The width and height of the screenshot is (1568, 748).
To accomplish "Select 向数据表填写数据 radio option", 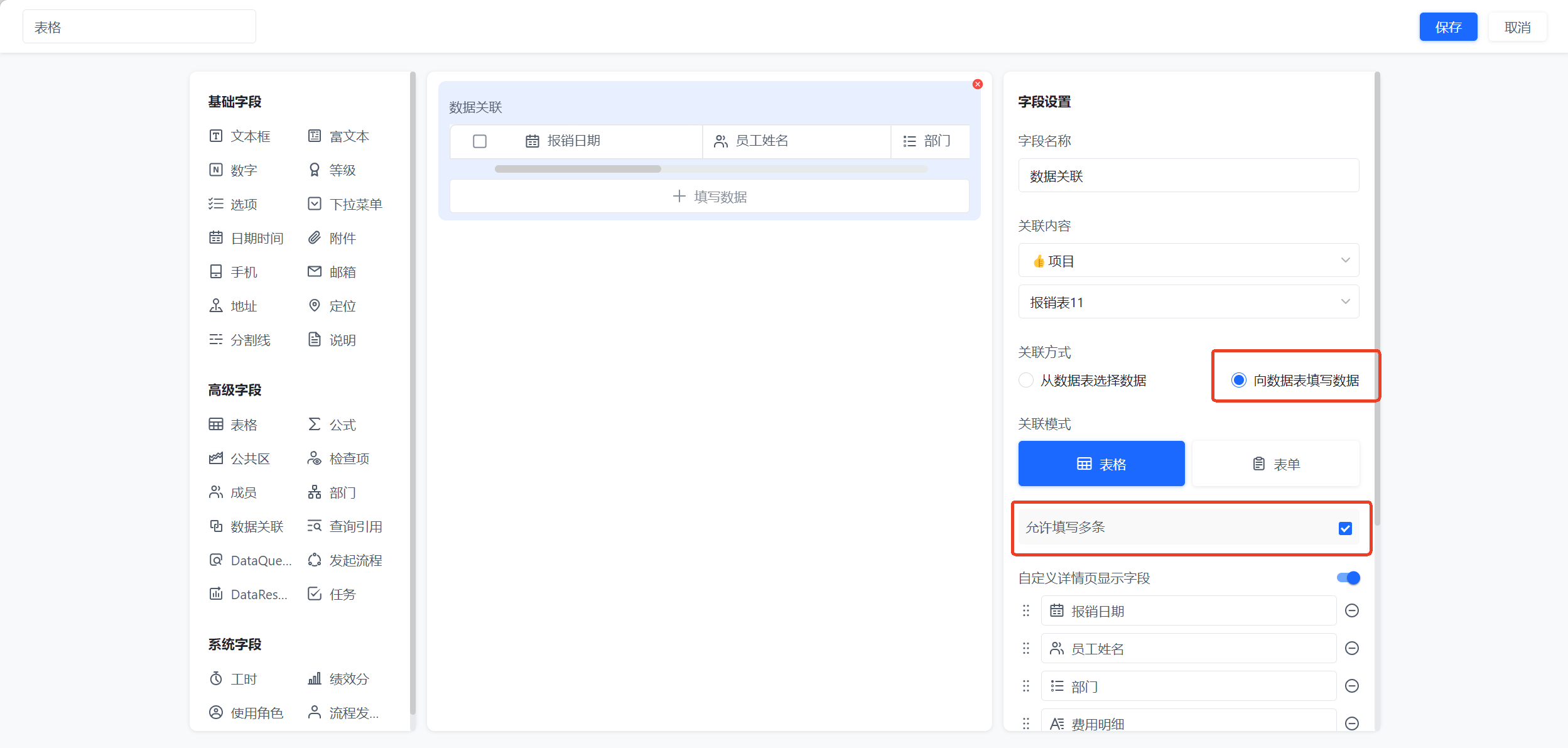I will pos(1238,380).
